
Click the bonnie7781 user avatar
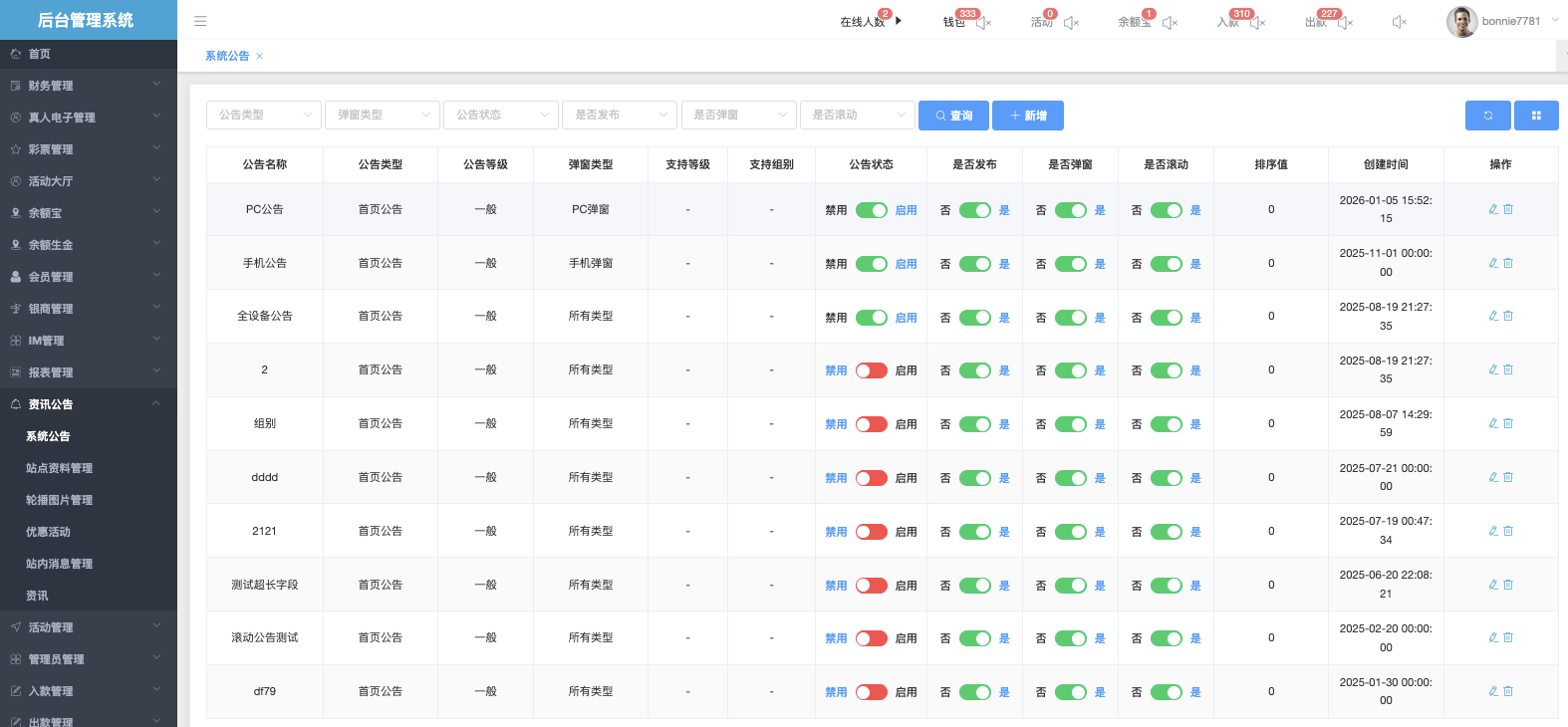tap(1461, 22)
